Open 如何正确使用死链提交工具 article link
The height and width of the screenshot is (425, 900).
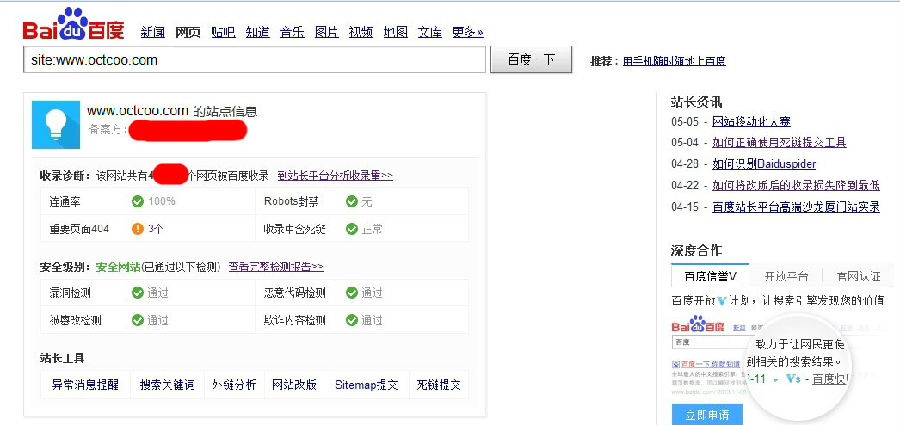point(779,142)
